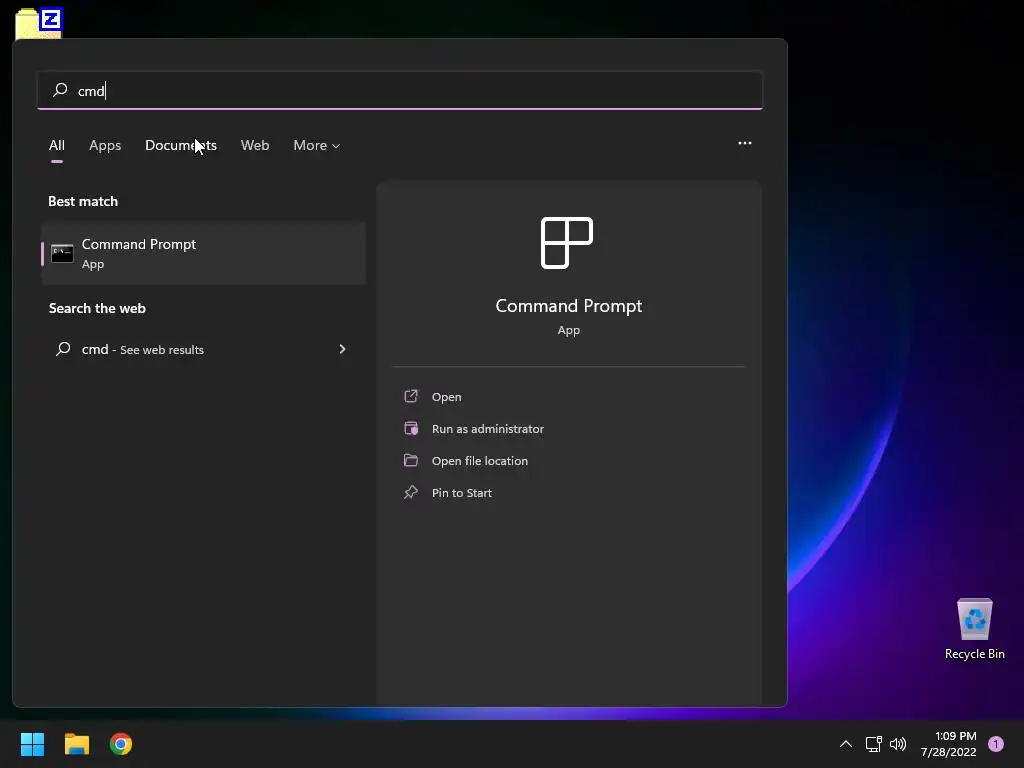This screenshot has height=768, width=1024.
Task: Open the Windows Start menu button
Action: point(32,744)
